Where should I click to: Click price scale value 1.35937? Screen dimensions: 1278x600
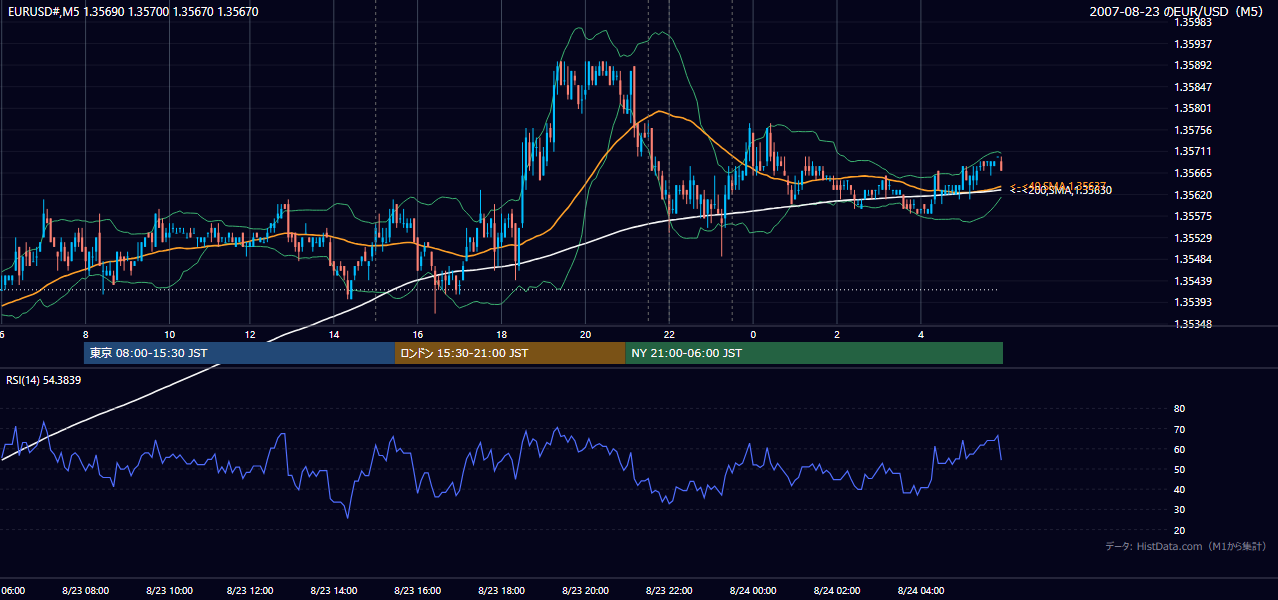[1193, 44]
